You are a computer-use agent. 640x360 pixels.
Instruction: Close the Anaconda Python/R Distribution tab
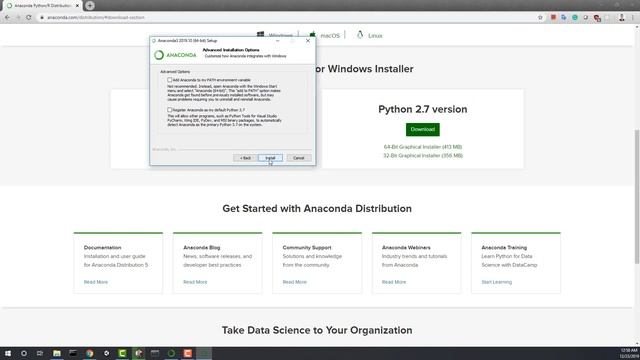(x=77, y=6)
